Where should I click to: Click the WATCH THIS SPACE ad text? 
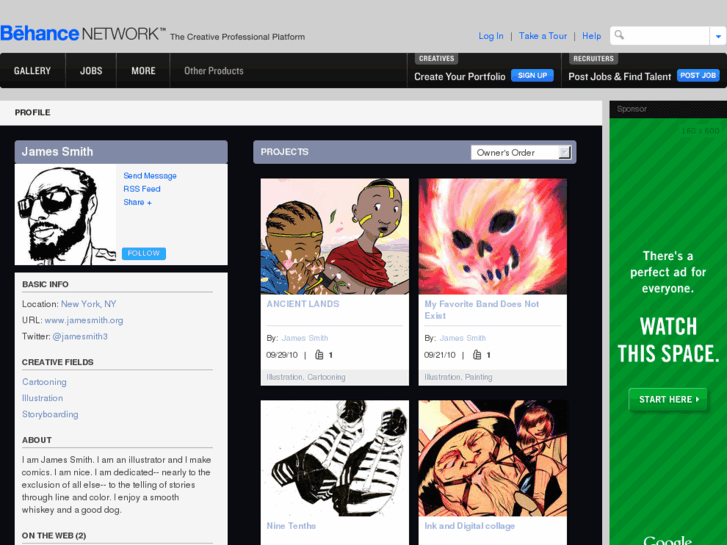point(668,340)
